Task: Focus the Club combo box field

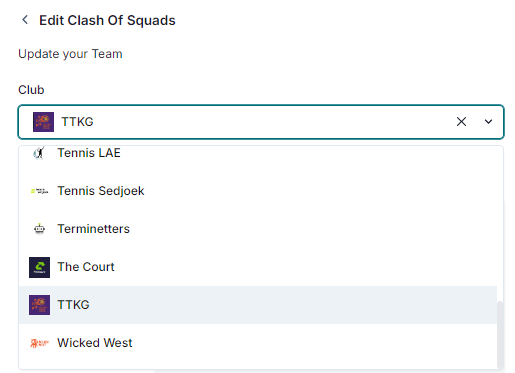Action: pyautogui.click(x=261, y=122)
